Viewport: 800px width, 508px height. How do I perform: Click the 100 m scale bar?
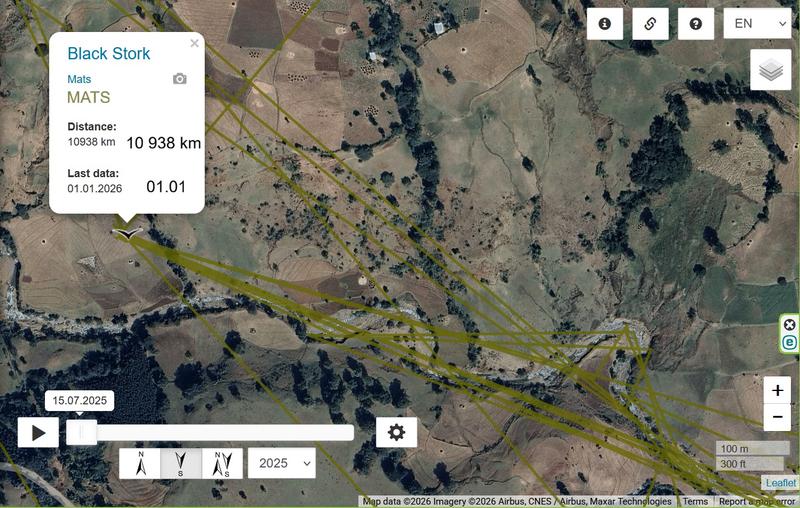(752, 449)
